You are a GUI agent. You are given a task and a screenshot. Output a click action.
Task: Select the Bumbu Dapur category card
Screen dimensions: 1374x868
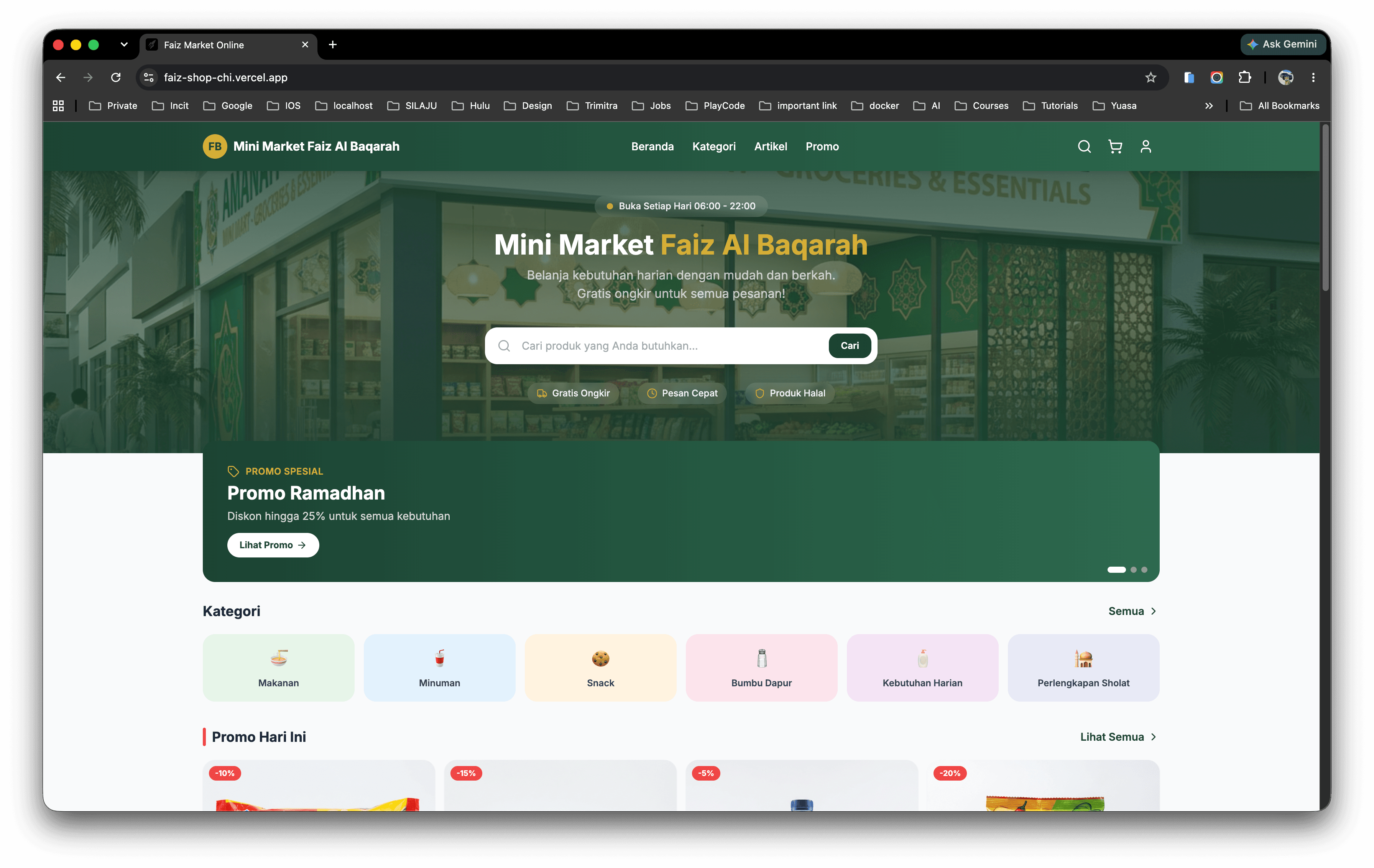point(761,667)
